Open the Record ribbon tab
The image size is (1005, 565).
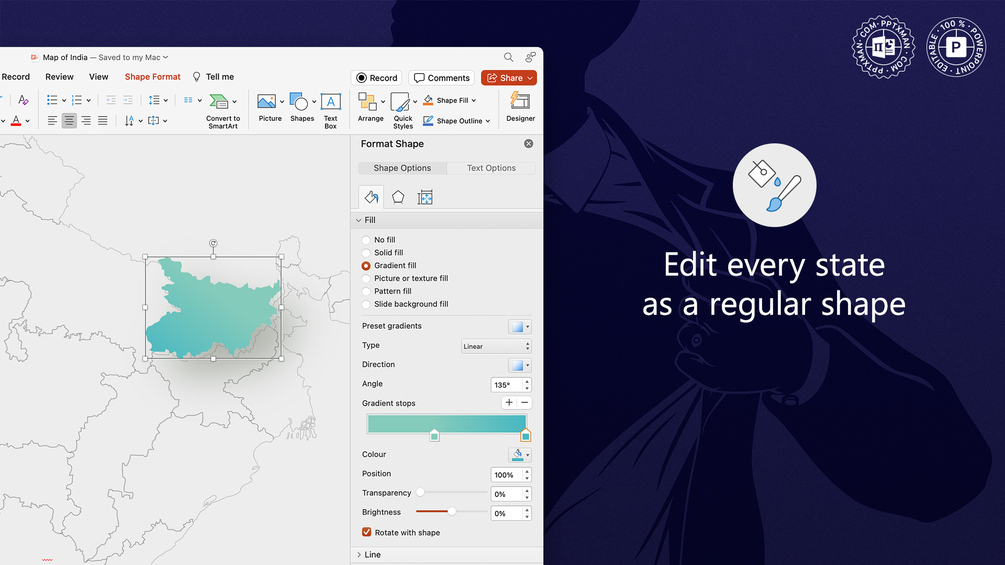point(15,77)
